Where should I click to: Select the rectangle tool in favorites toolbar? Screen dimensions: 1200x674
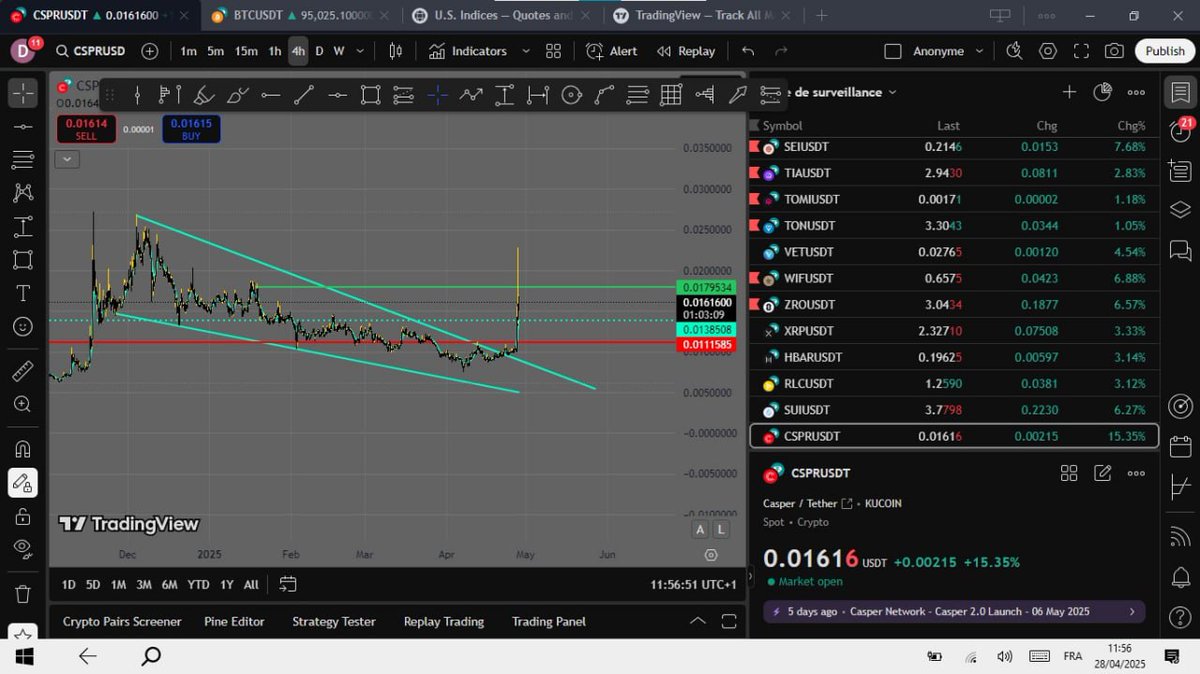(x=370, y=95)
